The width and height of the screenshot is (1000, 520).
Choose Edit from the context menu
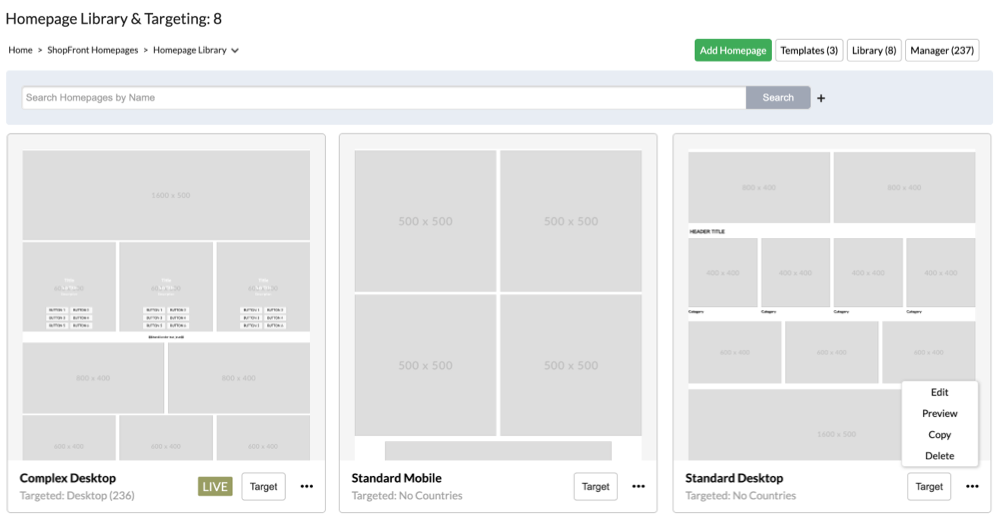point(939,392)
